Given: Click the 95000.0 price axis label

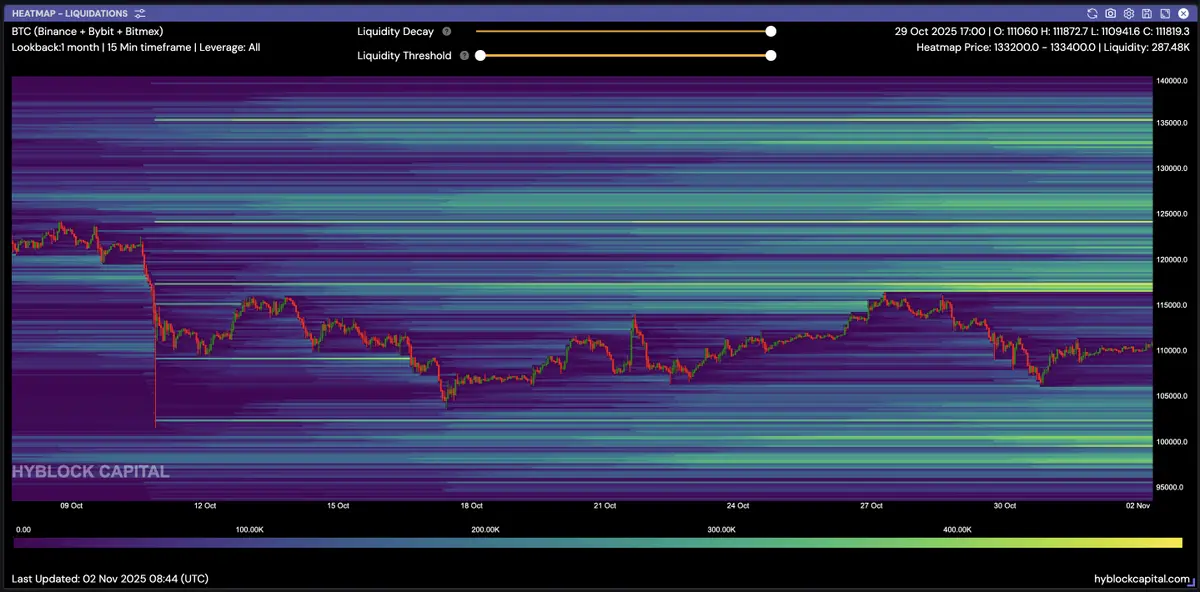Looking at the screenshot, I should click(1172, 487).
